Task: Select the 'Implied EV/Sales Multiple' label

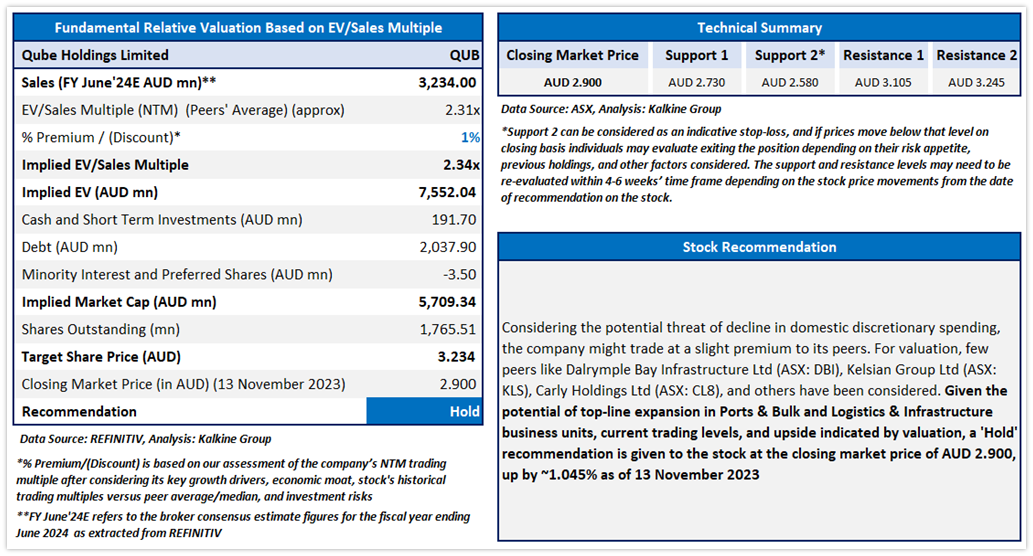Action: pos(105,165)
